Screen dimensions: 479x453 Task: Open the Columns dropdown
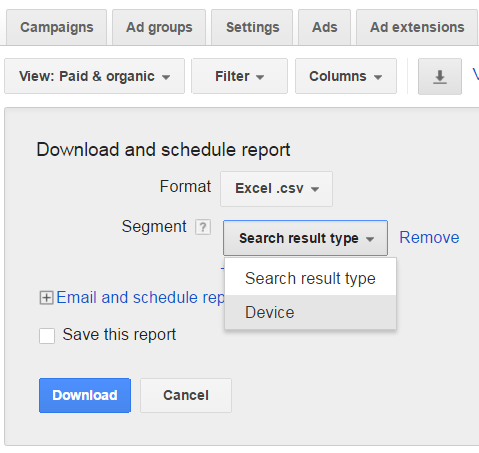point(346,76)
